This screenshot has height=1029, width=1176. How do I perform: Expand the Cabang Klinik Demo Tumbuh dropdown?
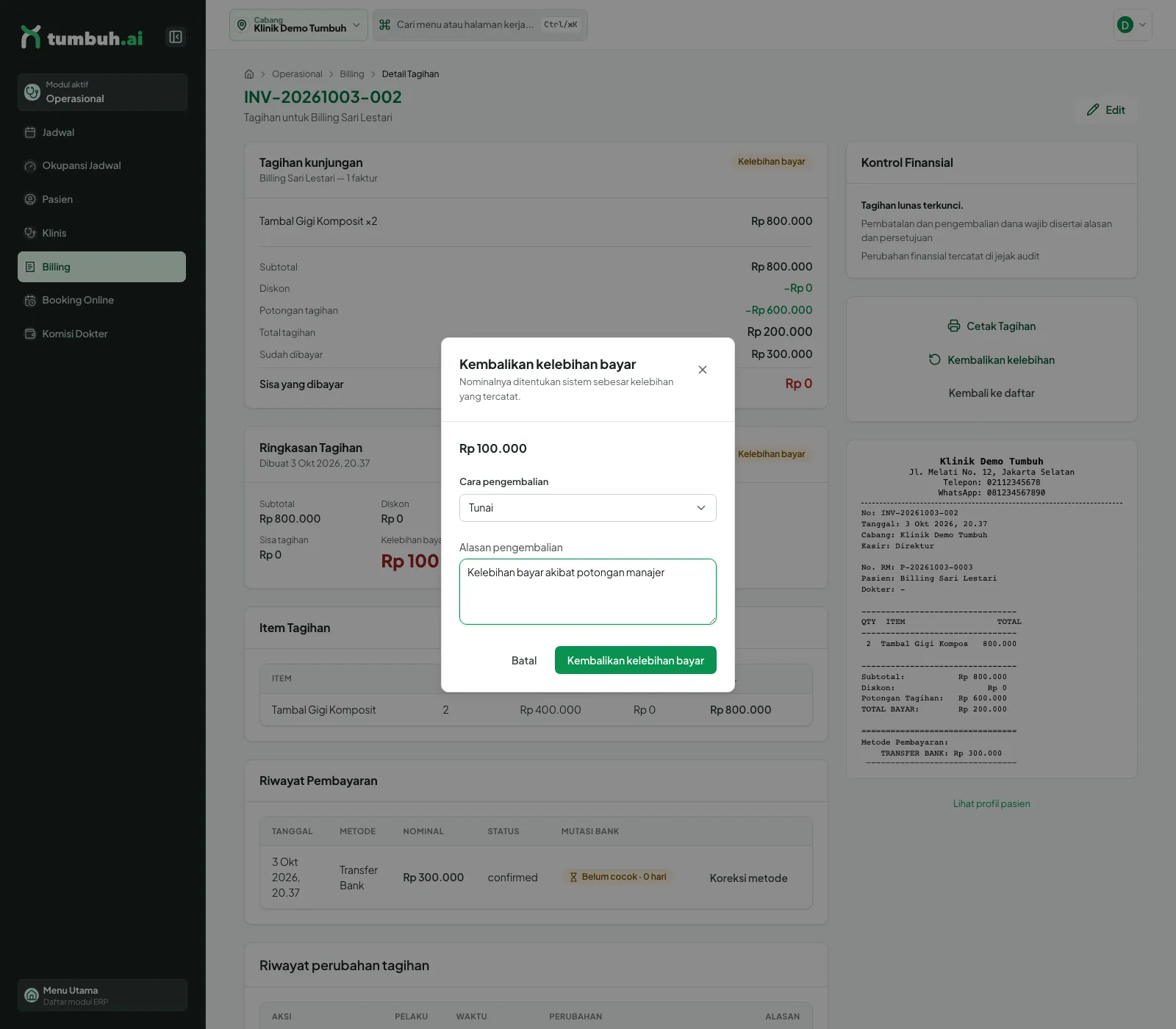pyautogui.click(x=298, y=25)
